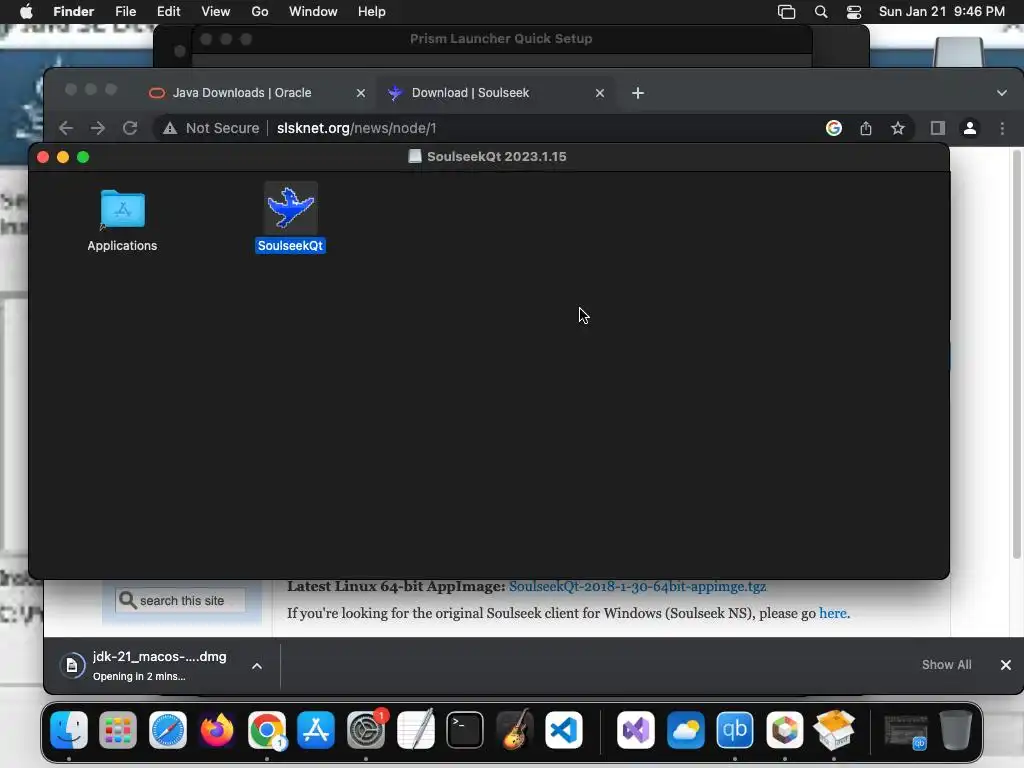Viewport: 1024px width, 768px height.
Task: Open Chrome three-dot menu
Action: [x=1002, y=128]
